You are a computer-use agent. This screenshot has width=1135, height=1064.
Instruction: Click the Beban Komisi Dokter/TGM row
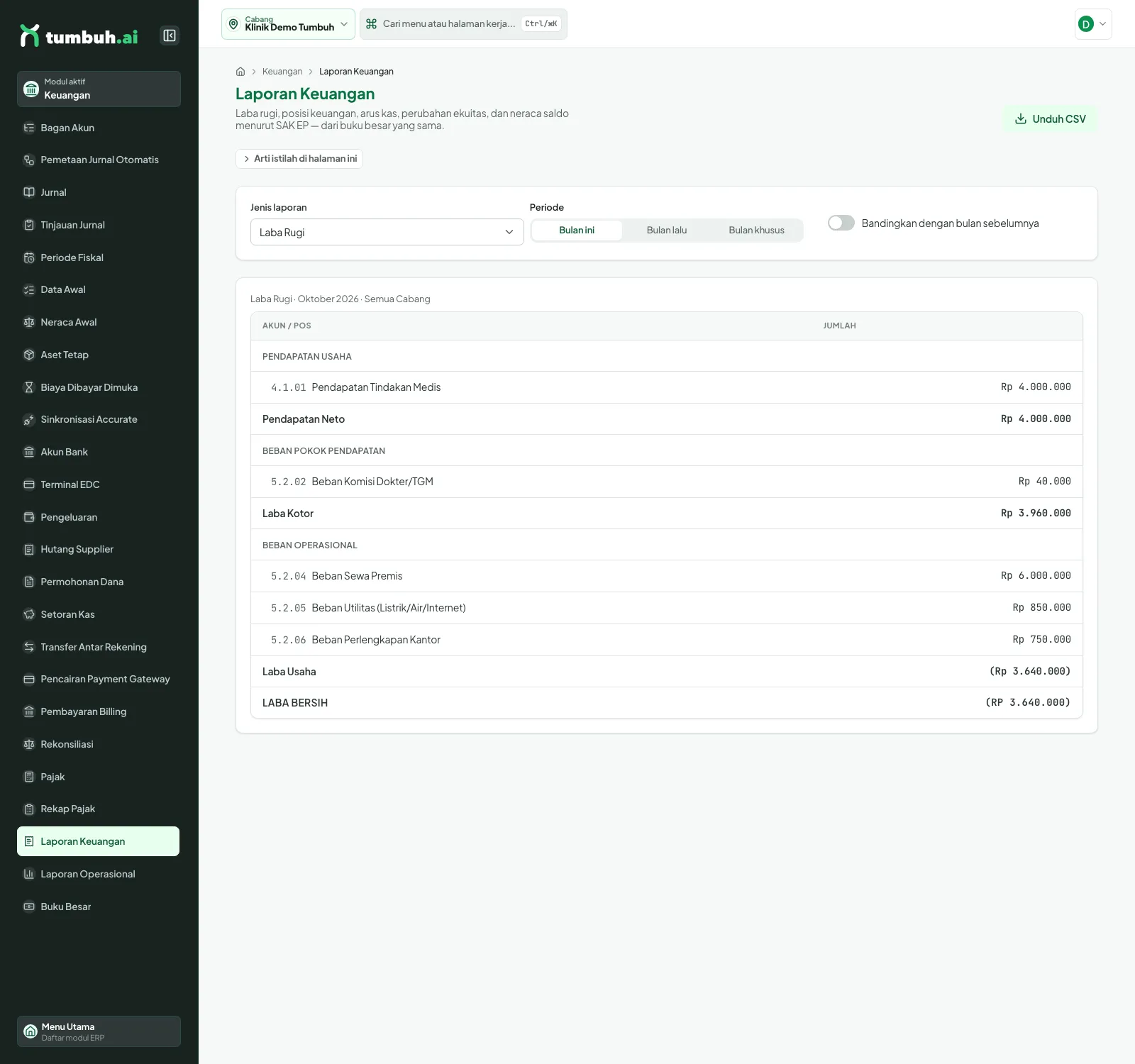pos(667,482)
